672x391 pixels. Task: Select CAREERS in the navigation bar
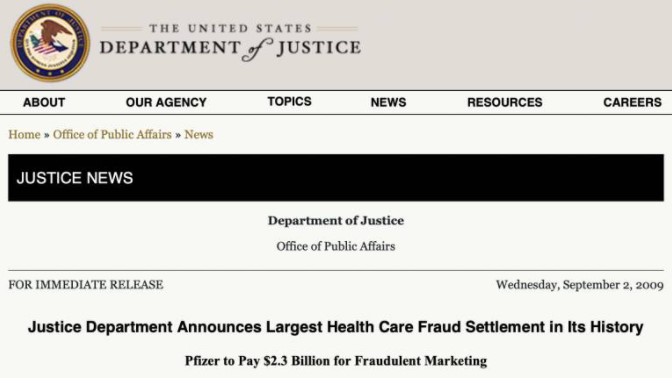click(x=633, y=102)
